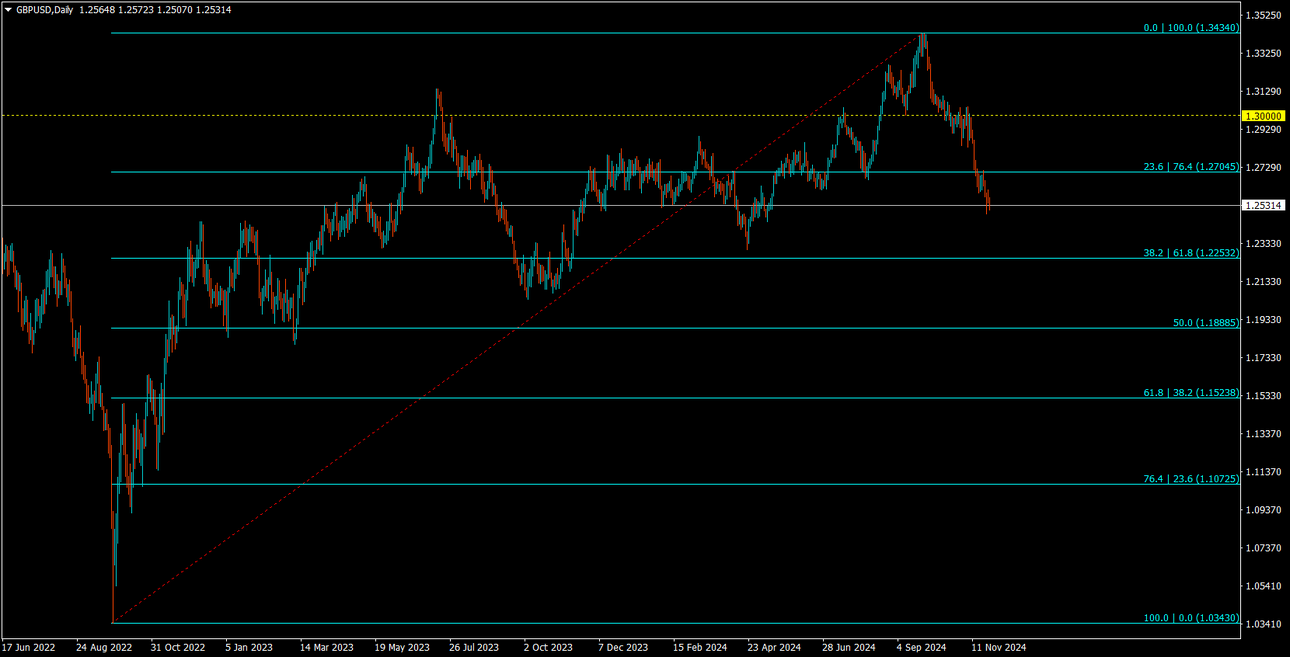The width and height of the screenshot is (1290, 657).
Task: Open the triangle menu beside GBPUSD,Daily
Action: point(8,9)
